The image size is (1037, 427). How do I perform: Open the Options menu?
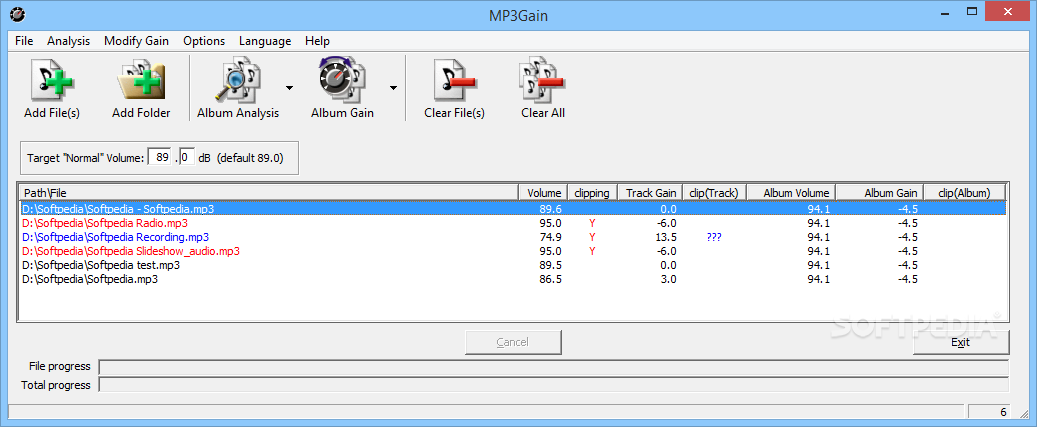click(x=204, y=41)
